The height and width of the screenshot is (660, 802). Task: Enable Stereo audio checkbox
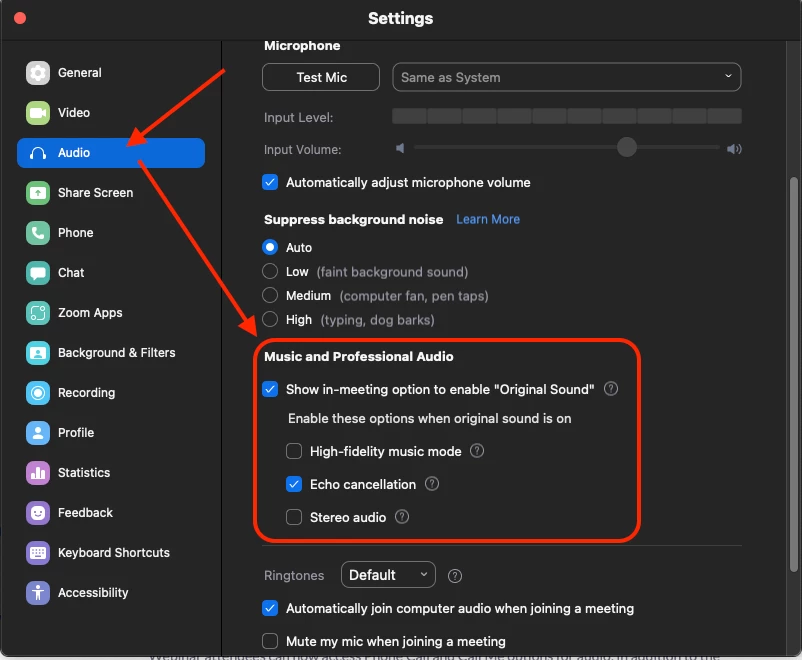pos(294,517)
